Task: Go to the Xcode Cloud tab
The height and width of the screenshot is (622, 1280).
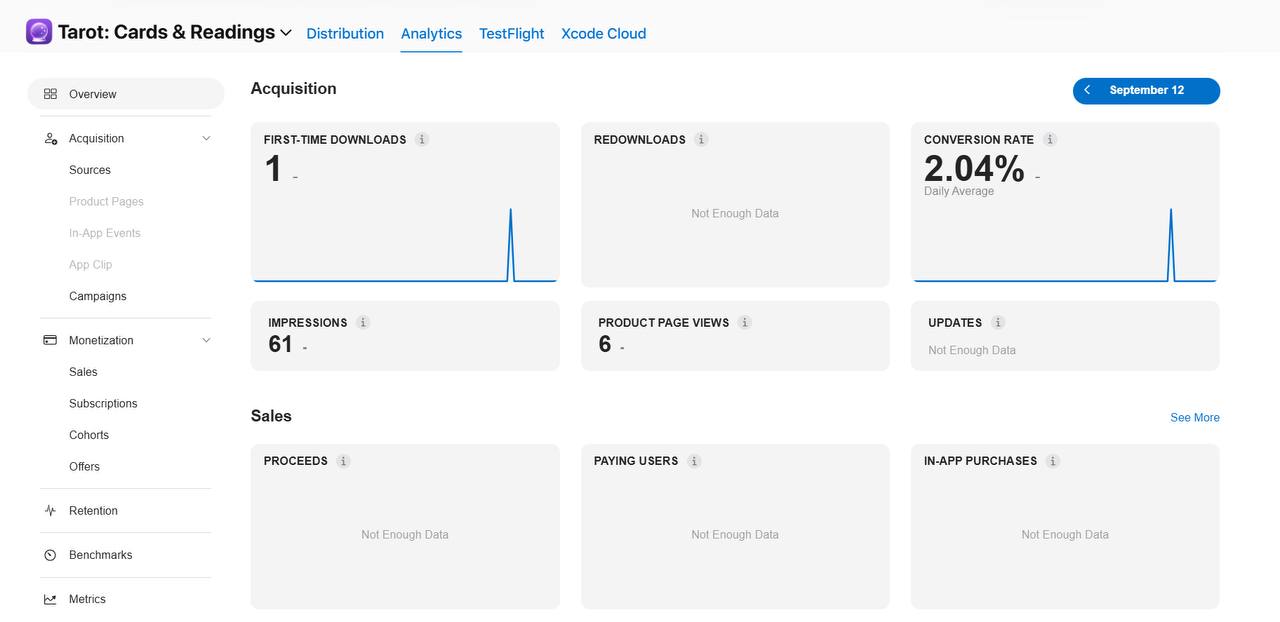Action: 604,33
